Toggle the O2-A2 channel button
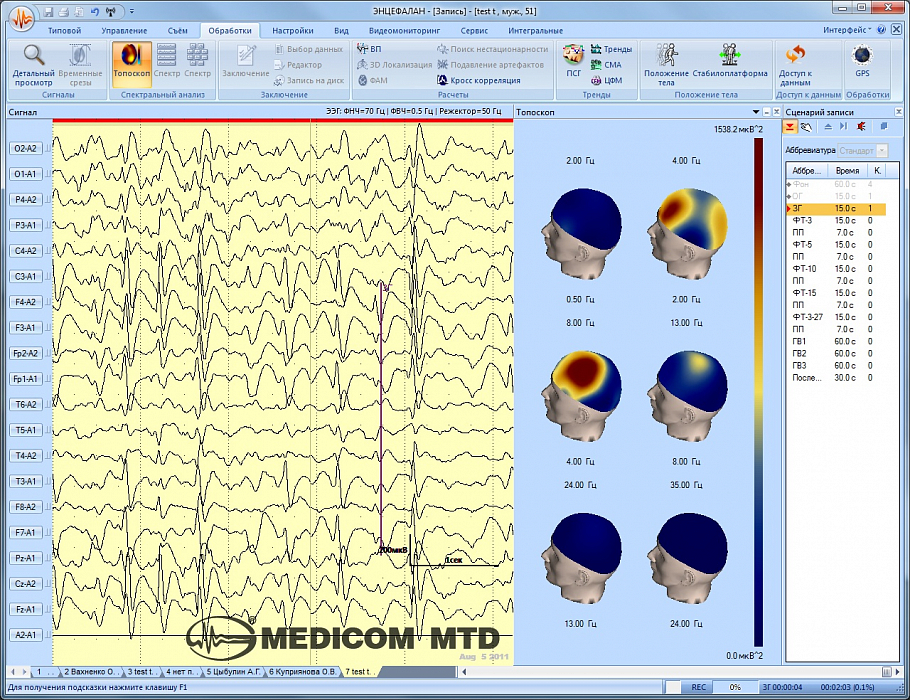This screenshot has height=700, width=910. click(25, 148)
